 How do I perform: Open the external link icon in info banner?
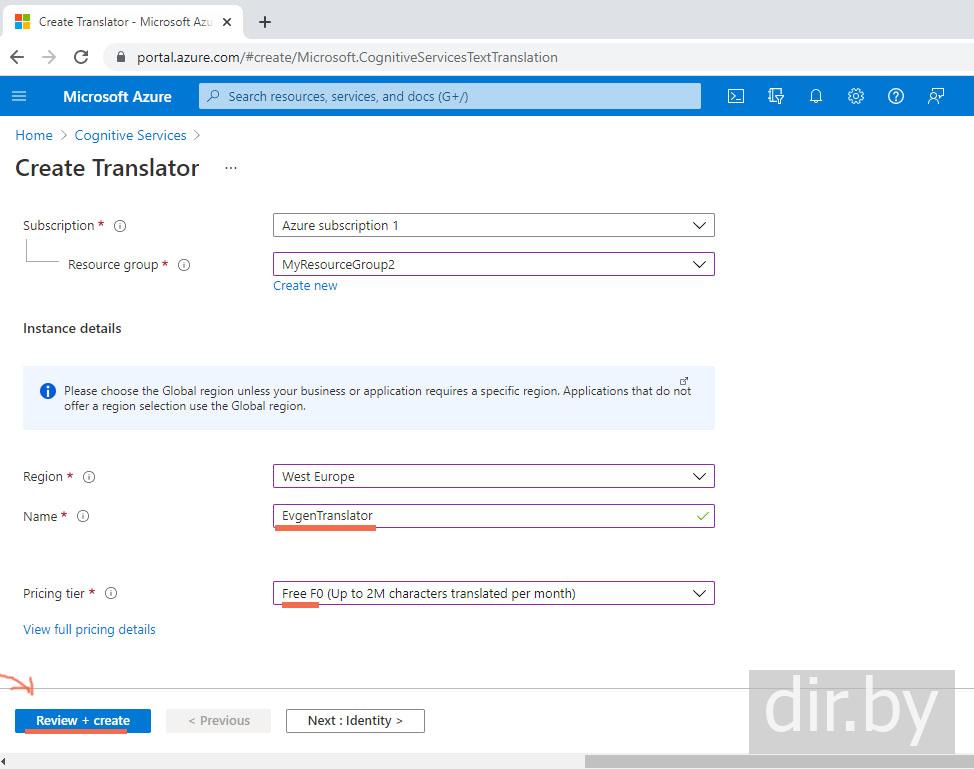(684, 381)
